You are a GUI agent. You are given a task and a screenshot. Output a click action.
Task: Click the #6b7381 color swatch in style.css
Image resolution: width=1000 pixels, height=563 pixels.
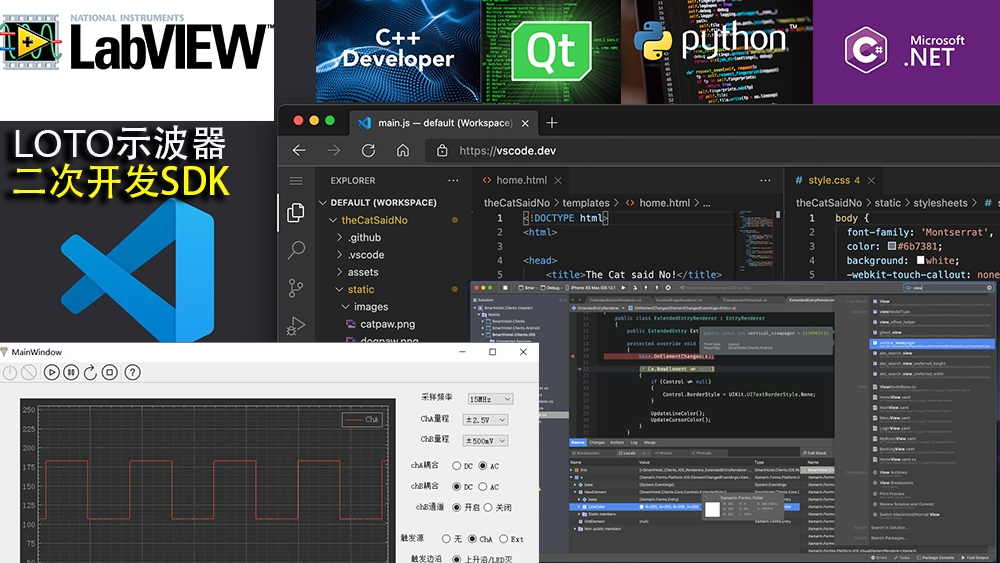pyautogui.click(x=892, y=246)
